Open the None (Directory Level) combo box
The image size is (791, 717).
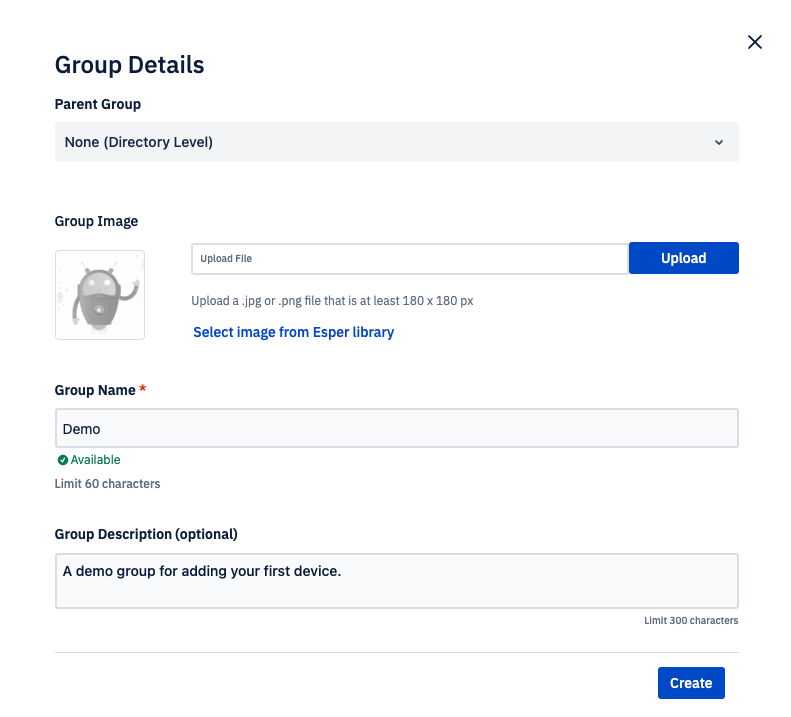[397, 142]
